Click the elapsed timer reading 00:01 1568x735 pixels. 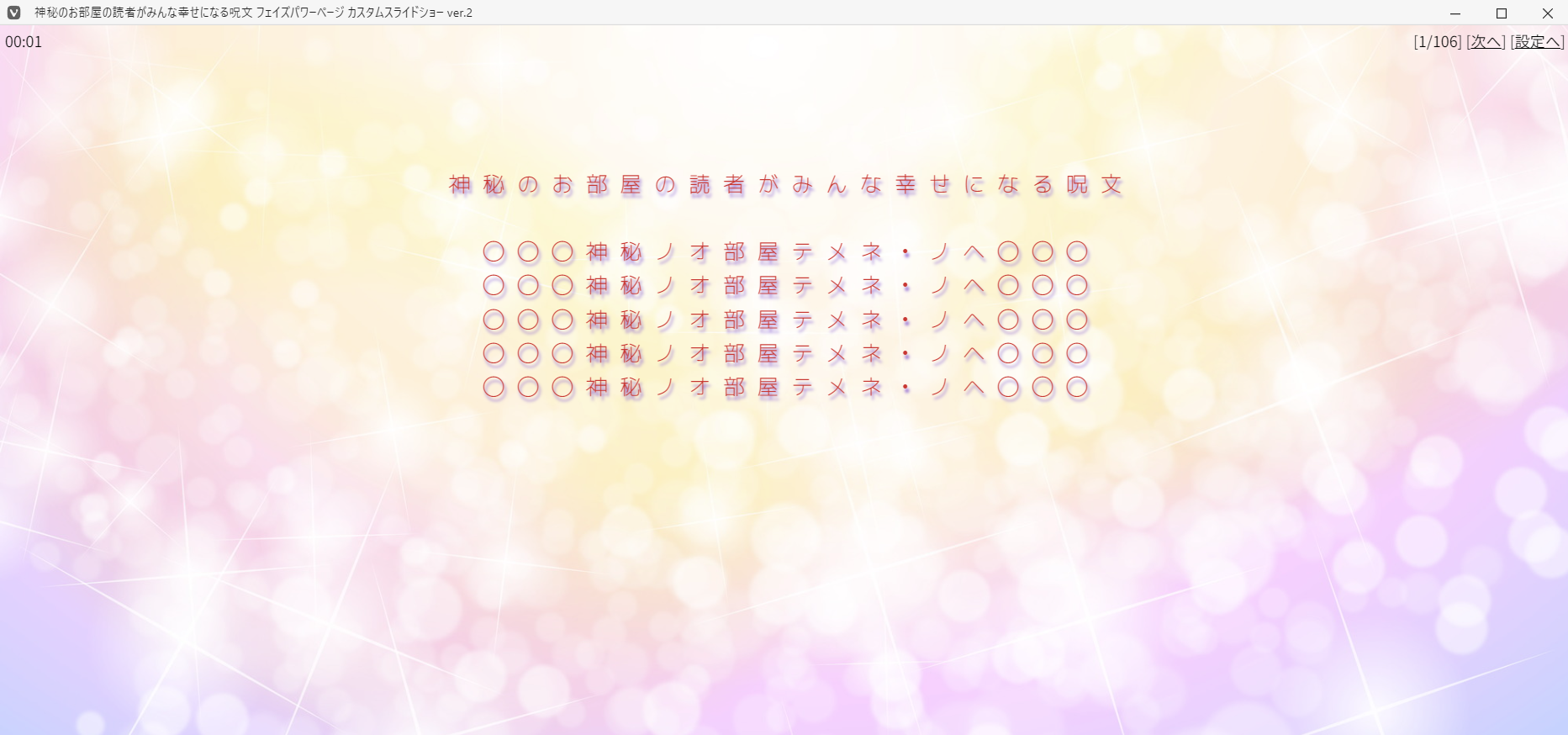pos(24,42)
